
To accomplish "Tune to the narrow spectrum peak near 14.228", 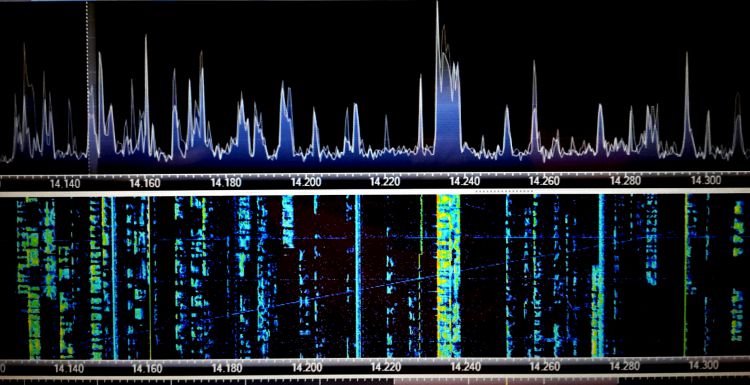I will (420, 112).
